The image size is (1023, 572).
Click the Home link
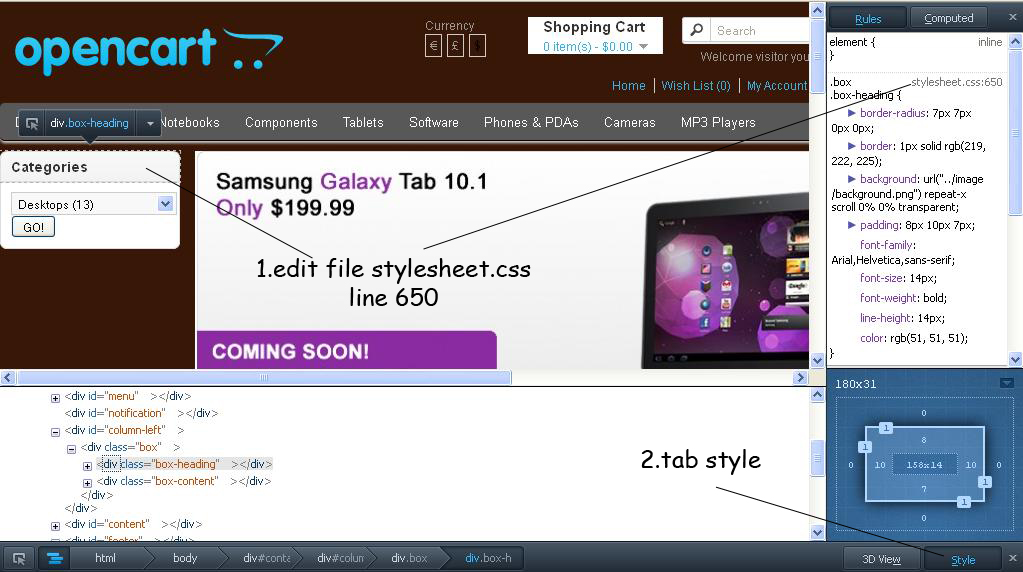point(628,85)
